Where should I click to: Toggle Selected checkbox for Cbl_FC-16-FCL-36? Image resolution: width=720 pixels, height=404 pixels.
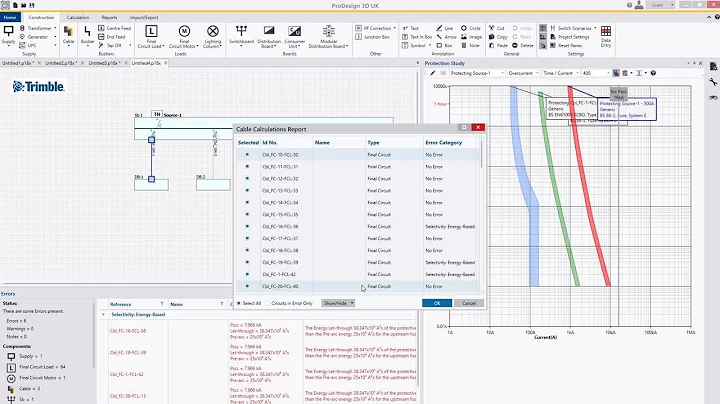coord(248,226)
